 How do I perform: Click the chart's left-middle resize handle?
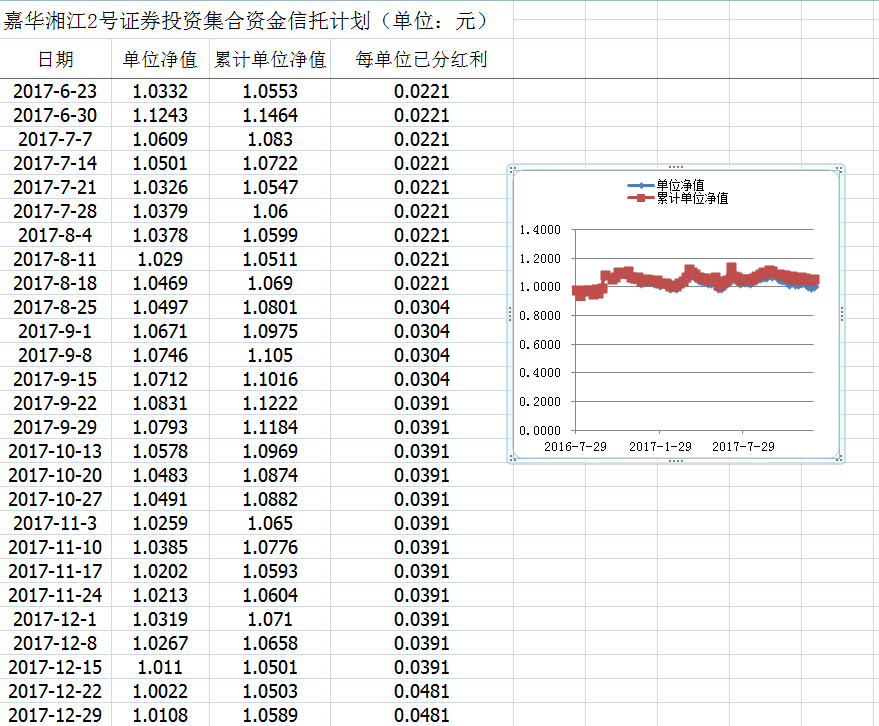511,314
